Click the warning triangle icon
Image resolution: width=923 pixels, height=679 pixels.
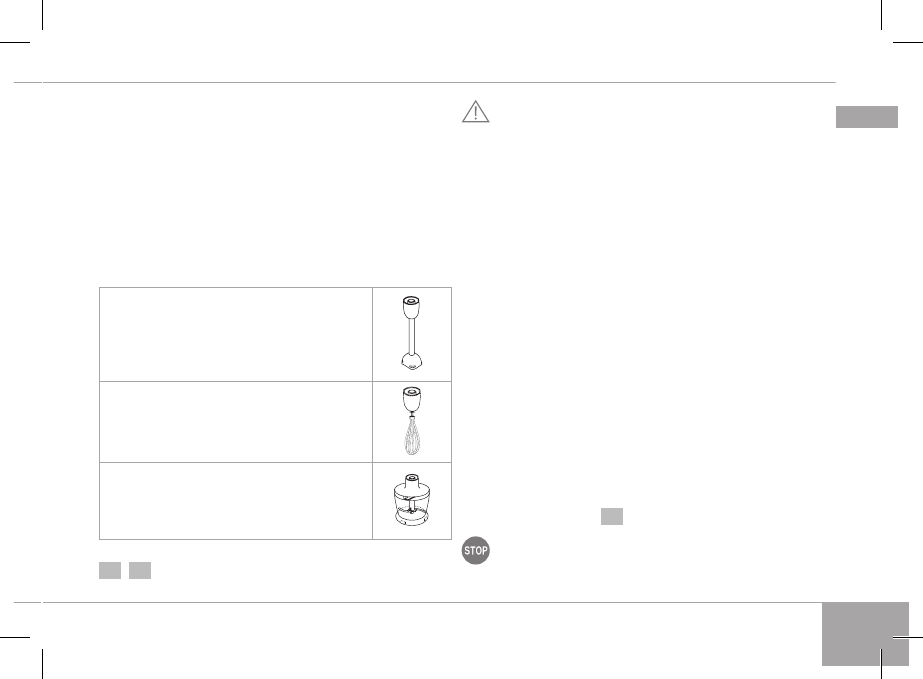coord(474,112)
